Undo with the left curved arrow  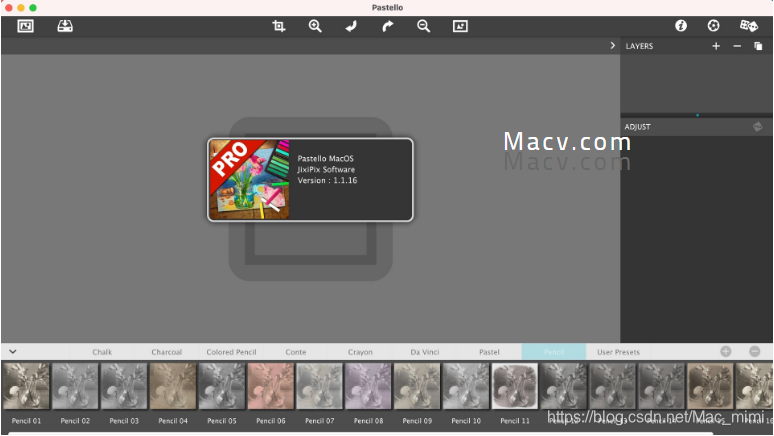(x=351, y=26)
